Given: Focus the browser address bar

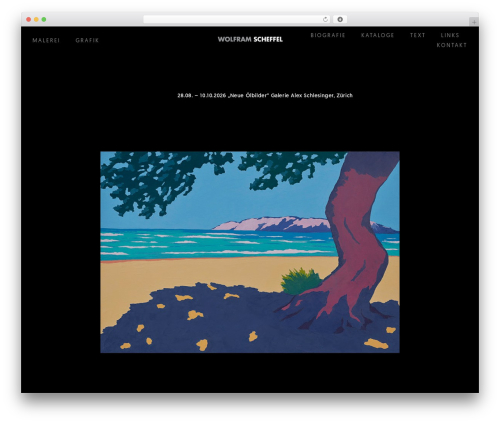Looking at the screenshot, I should 237,19.
